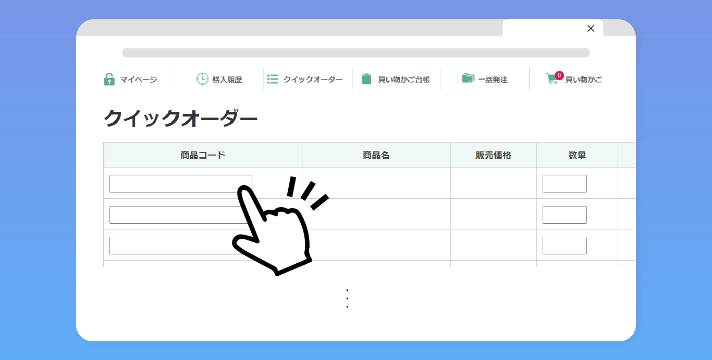Click the 買い物かご shopping cart icon

(x=552, y=79)
